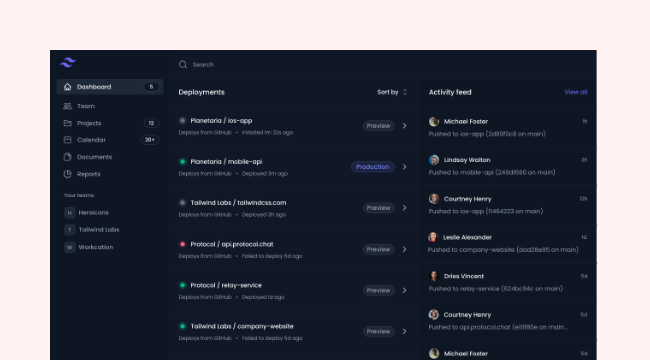650x360 pixels.
Task: Open the Dashboard menu item
Action: click(x=110, y=87)
